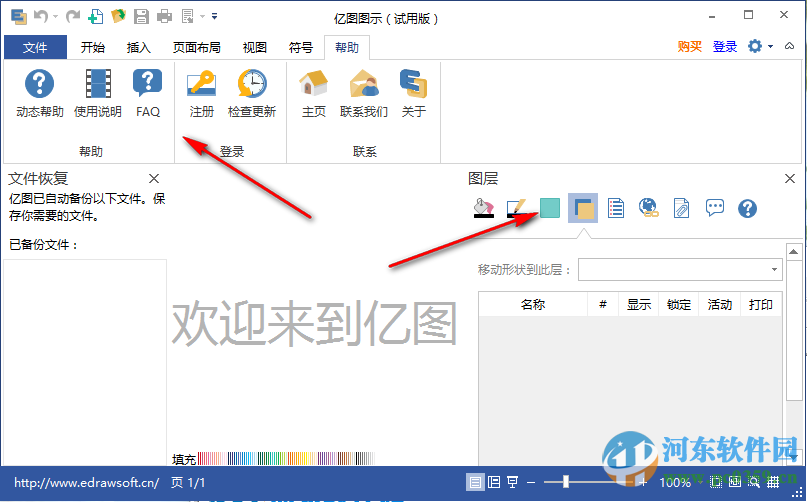Select the layers panel icon

pos(583,208)
